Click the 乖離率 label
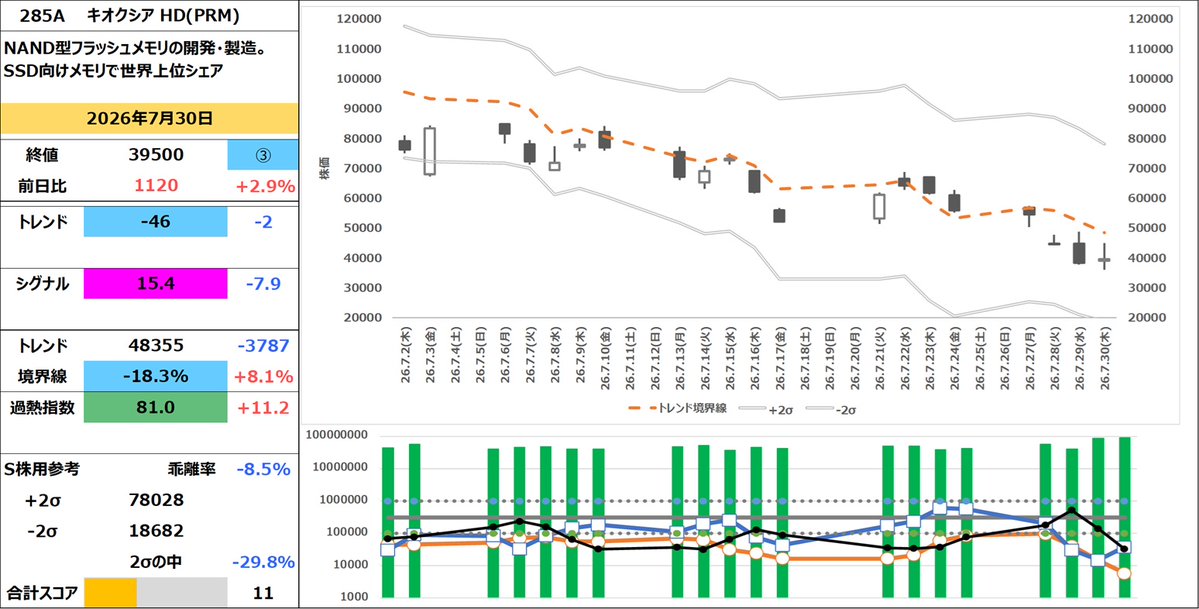 (191, 469)
